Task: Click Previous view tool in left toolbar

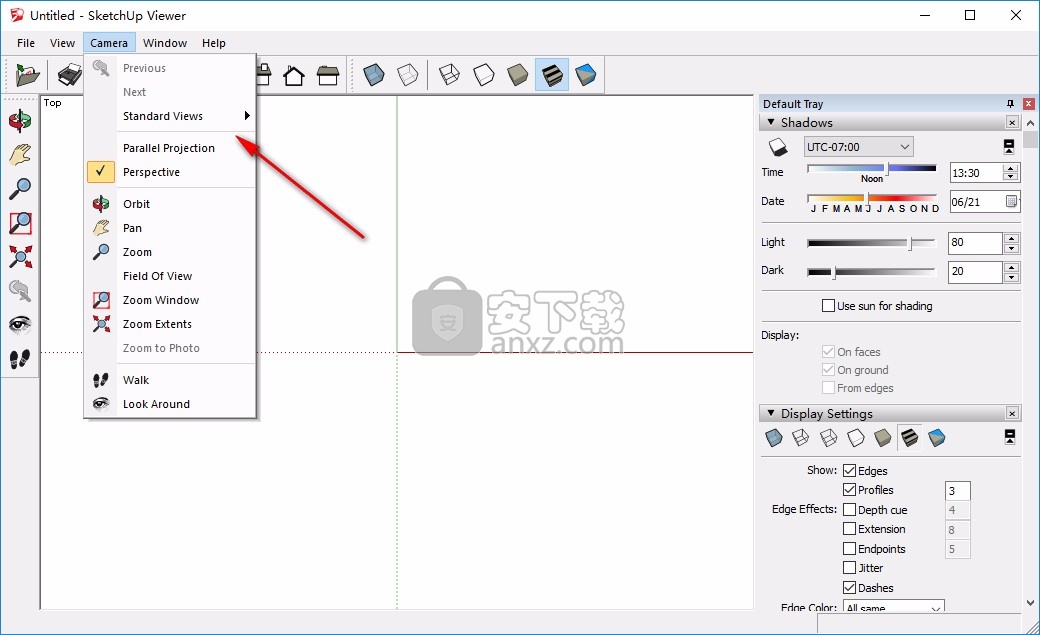Action: coord(20,291)
